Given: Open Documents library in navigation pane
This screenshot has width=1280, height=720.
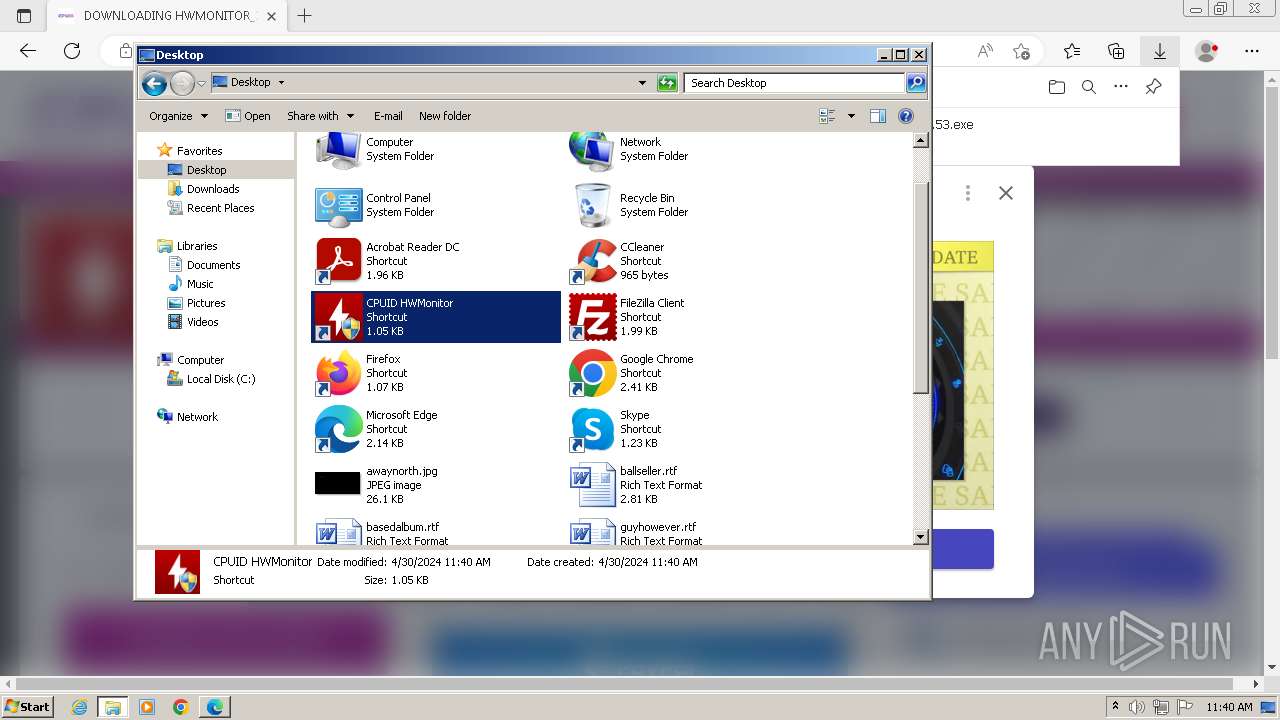Looking at the screenshot, I should (x=213, y=265).
